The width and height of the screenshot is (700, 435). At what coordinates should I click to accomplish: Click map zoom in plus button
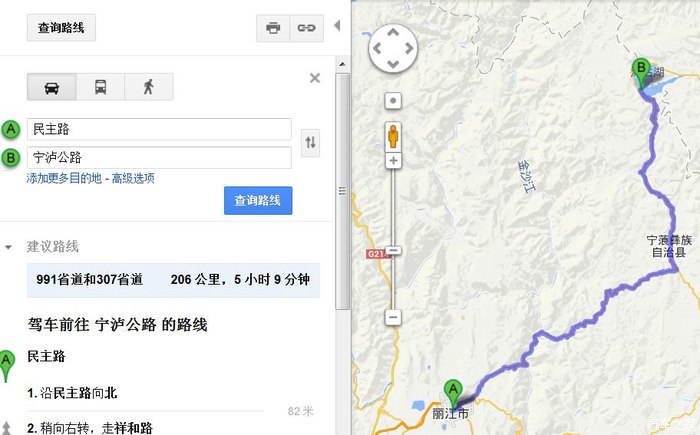point(393,161)
